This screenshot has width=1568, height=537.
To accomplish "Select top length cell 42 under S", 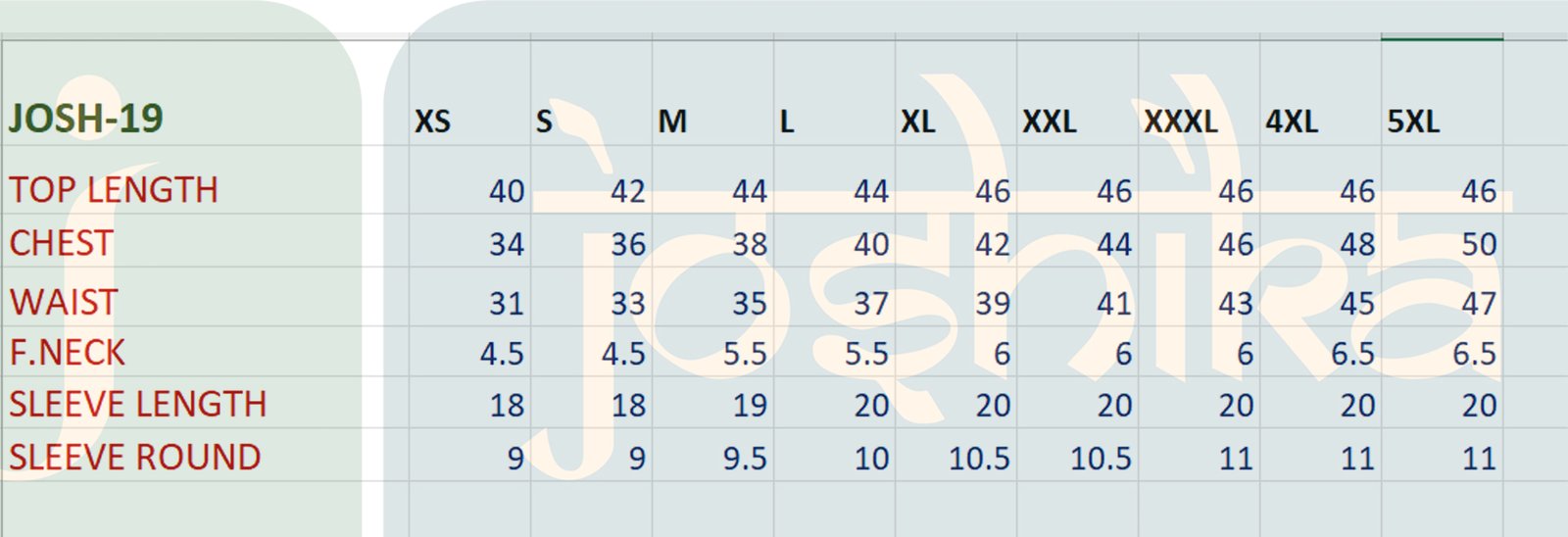I will pyautogui.click(x=627, y=191).
